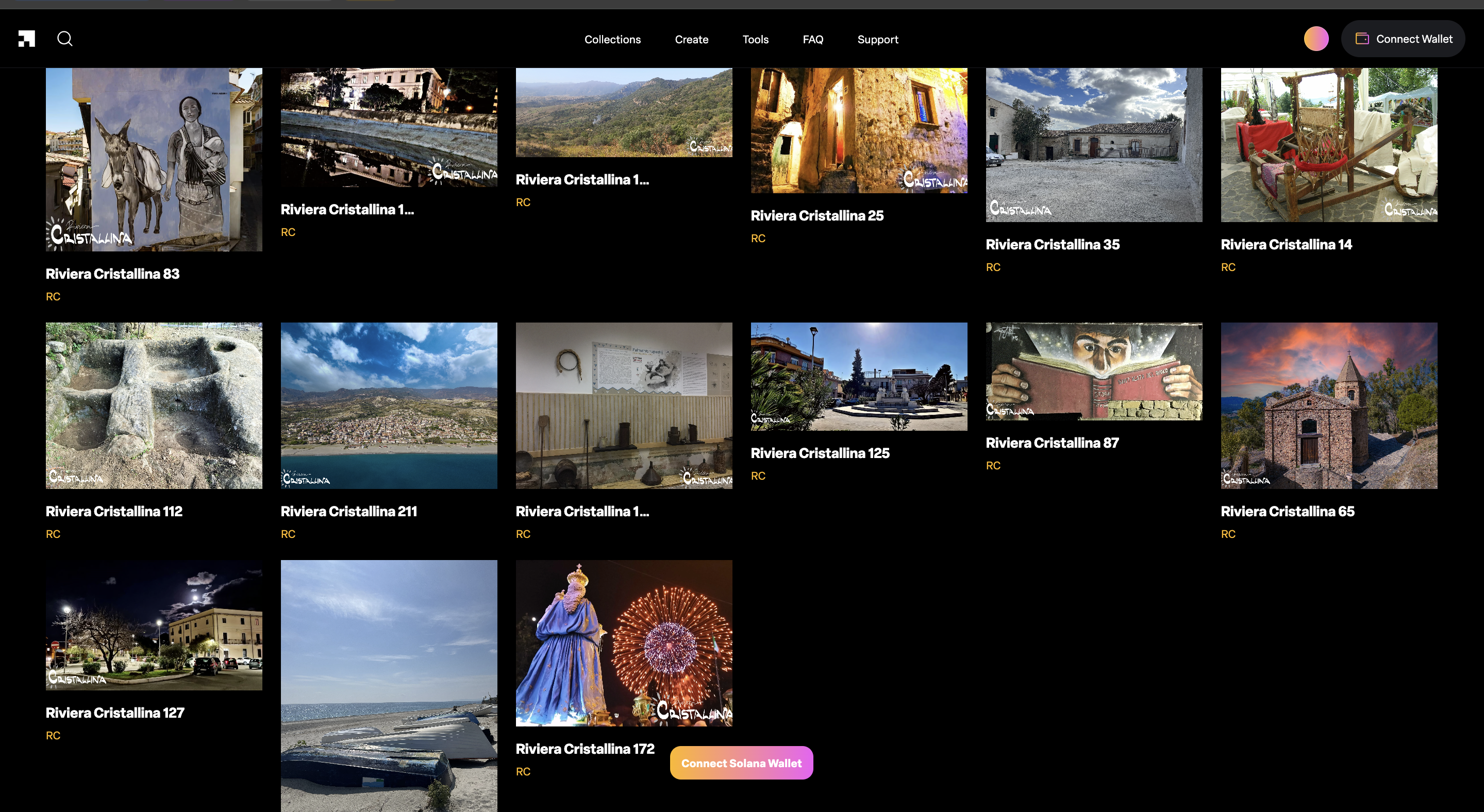Screen dimensions: 1484x812
Task: Click the truncated title under museum display image
Action: click(x=582, y=511)
